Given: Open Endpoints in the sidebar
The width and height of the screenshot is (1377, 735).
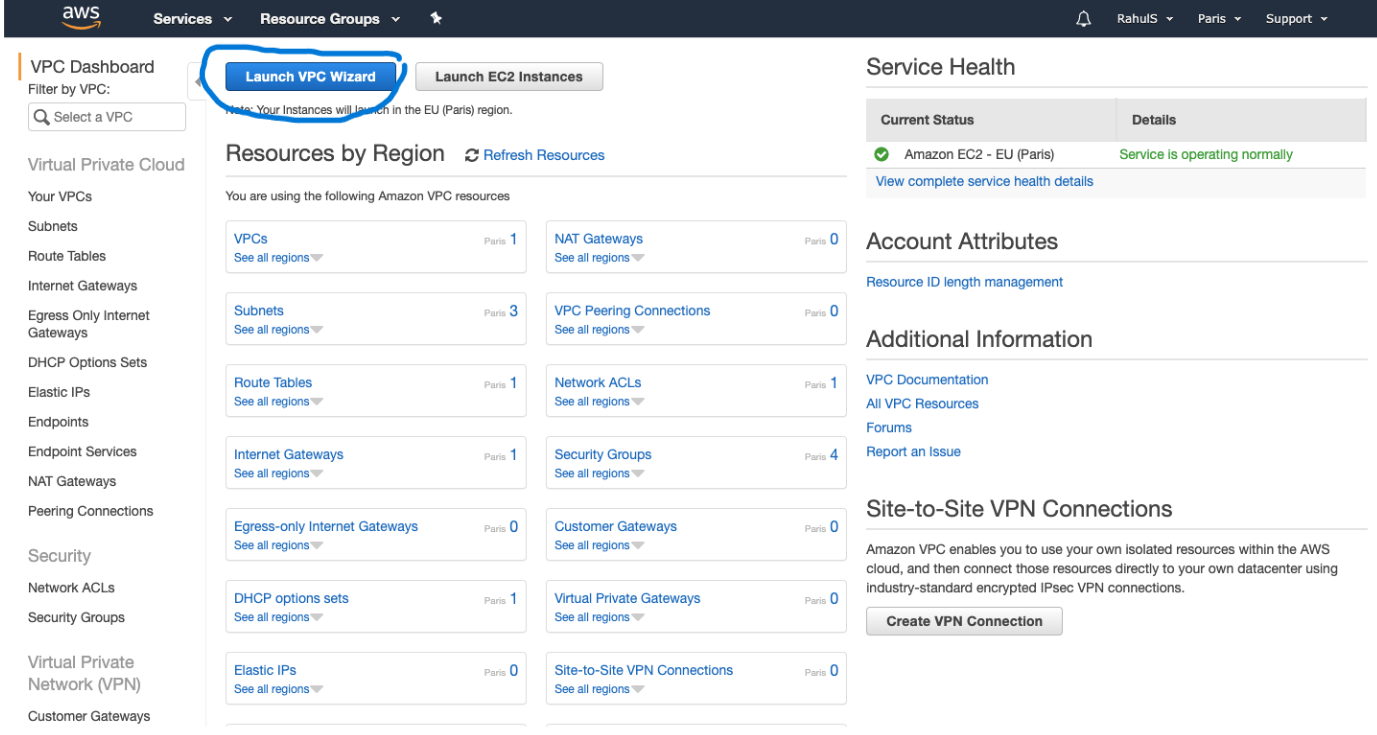Looking at the screenshot, I should 58,422.
